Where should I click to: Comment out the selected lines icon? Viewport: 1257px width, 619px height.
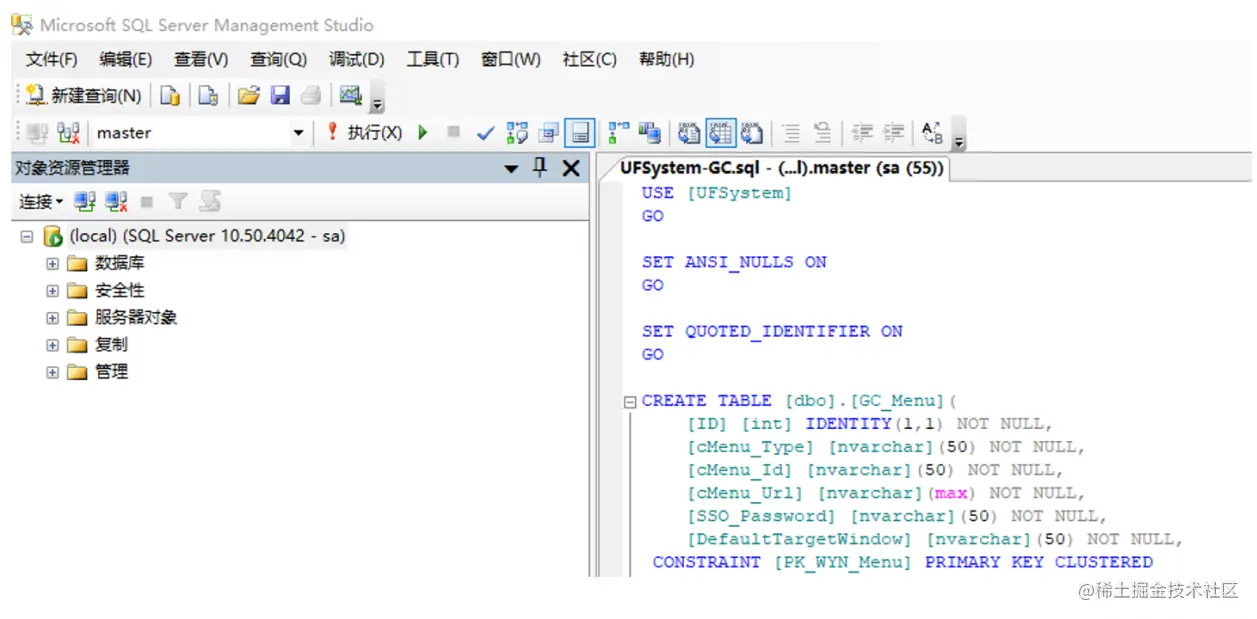tap(791, 133)
